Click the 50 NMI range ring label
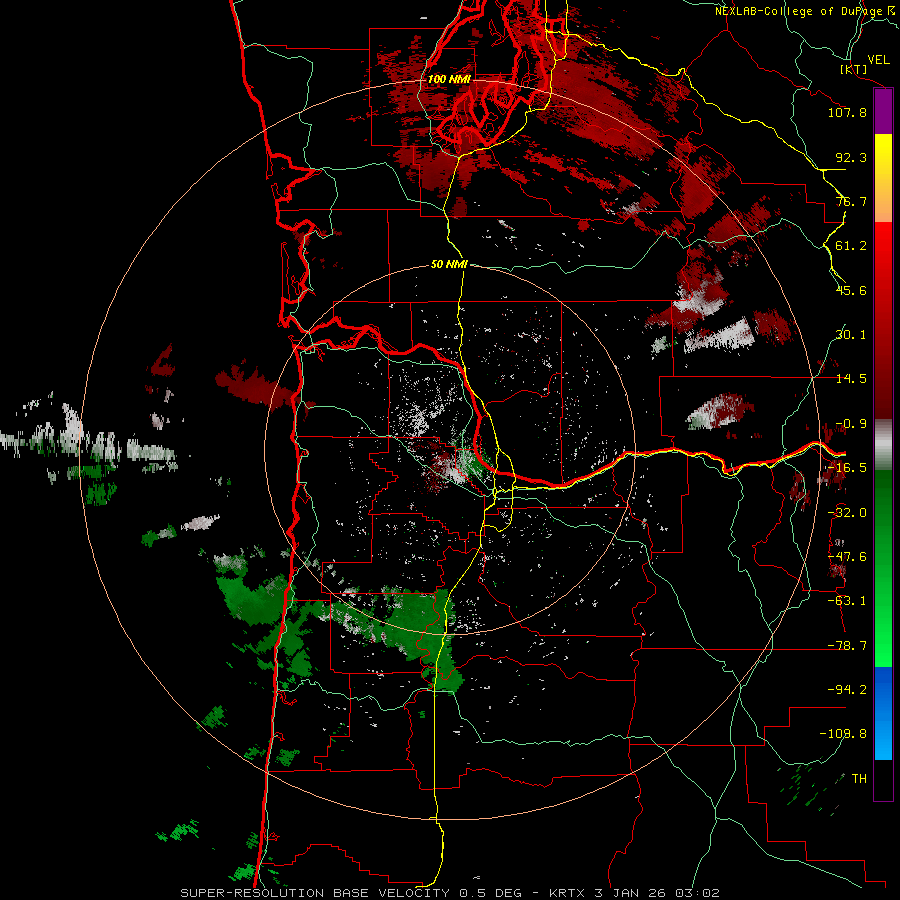The image size is (900, 900). pyautogui.click(x=449, y=264)
